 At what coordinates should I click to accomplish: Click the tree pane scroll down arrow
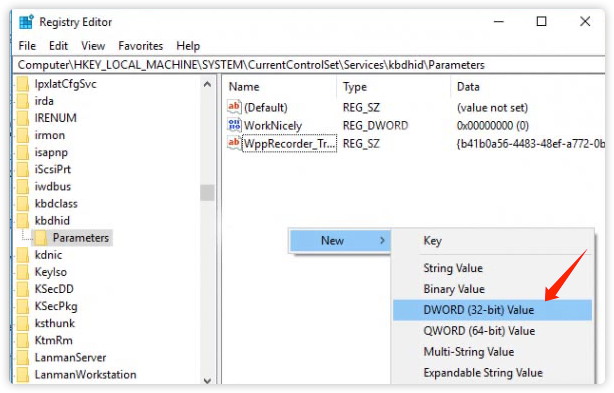[x=208, y=380]
